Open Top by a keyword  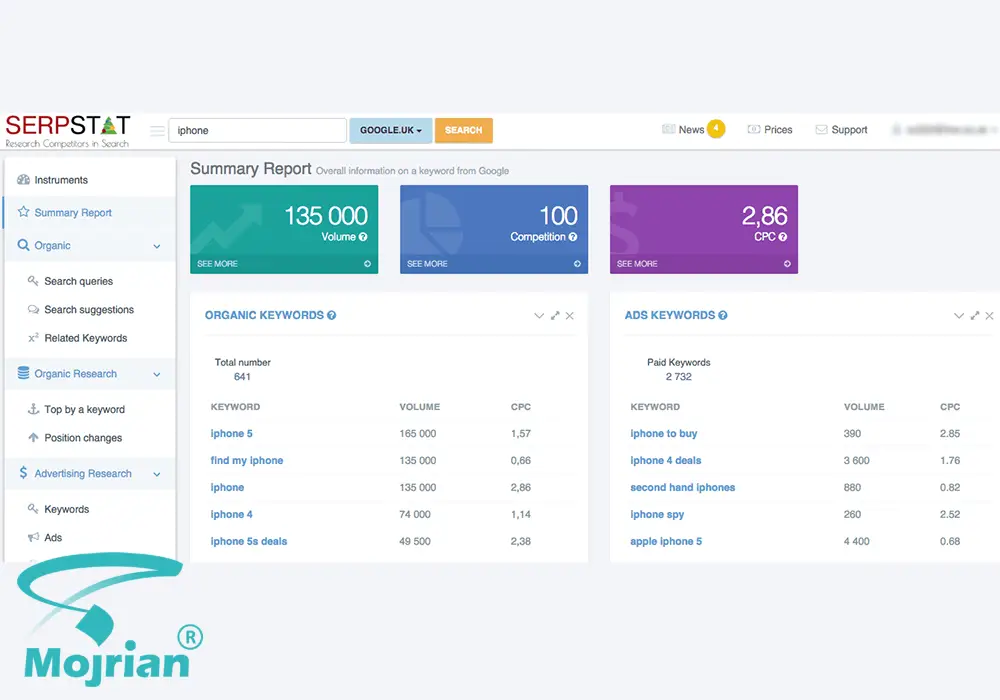click(84, 409)
